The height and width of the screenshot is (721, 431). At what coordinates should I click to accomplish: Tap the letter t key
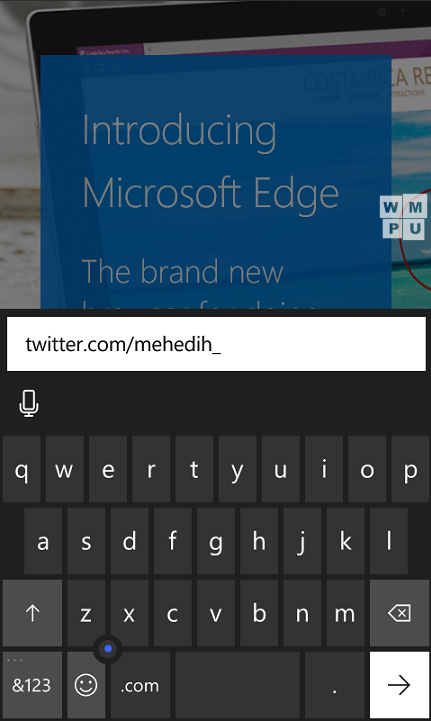click(x=194, y=469)
